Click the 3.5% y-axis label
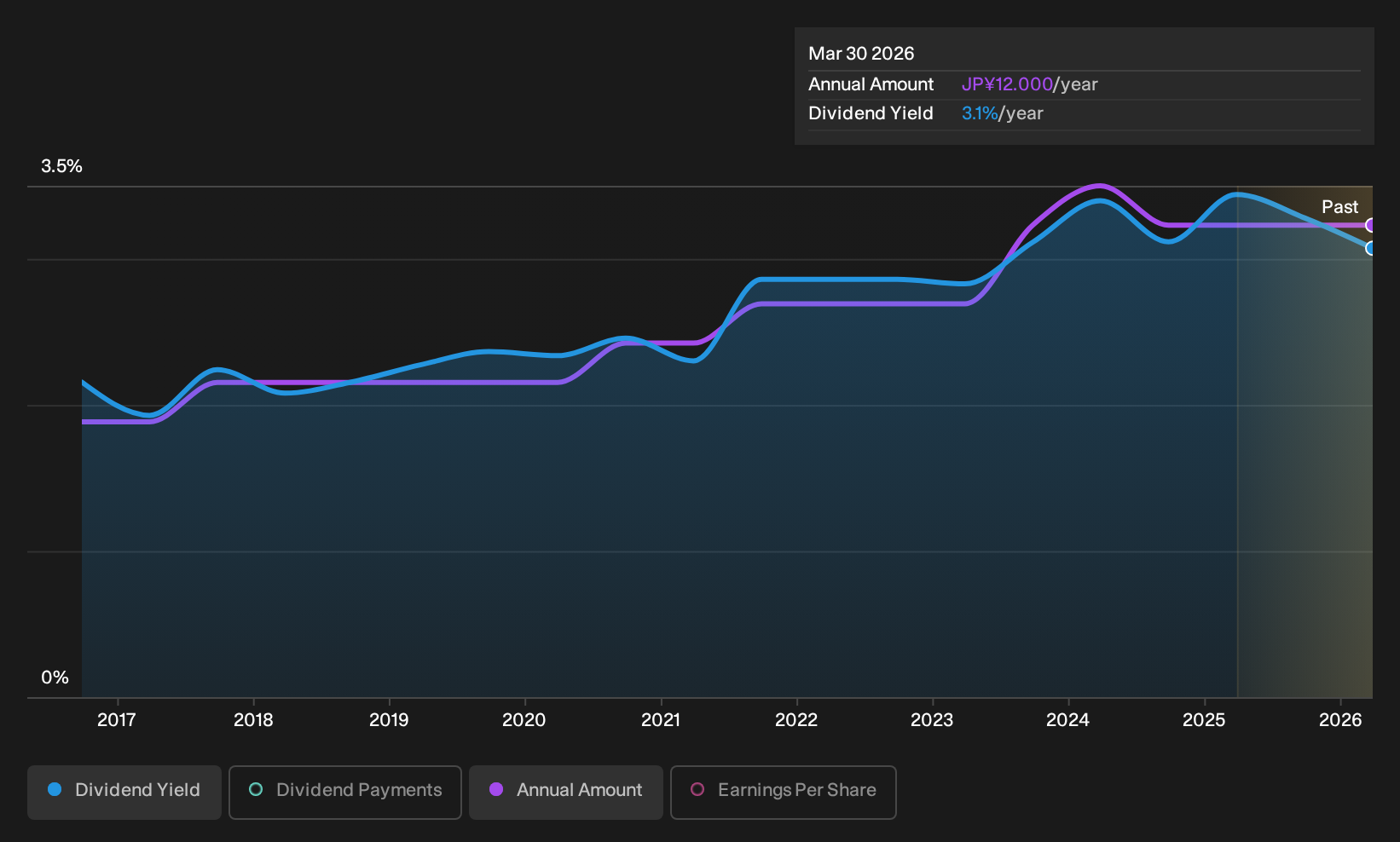This screenshot has height=842, width=1400. click(x=61, y=166)
